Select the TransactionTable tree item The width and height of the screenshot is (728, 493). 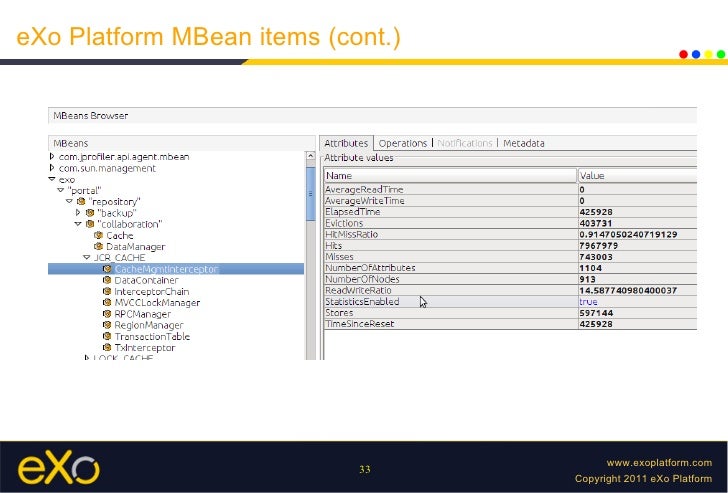[x=152, y=336]
